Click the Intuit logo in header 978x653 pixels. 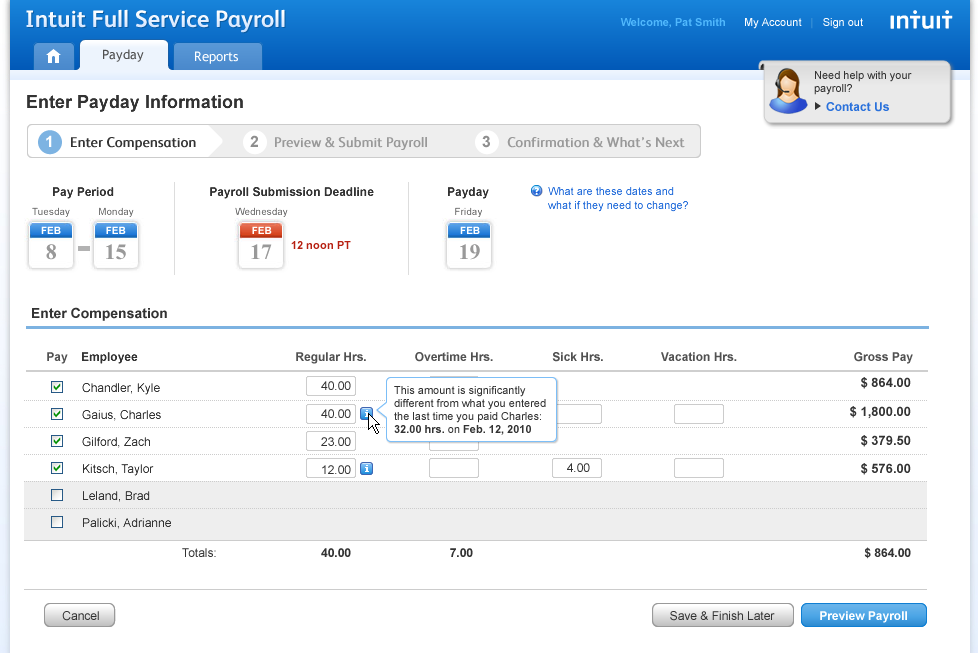[x=920, y=22]
